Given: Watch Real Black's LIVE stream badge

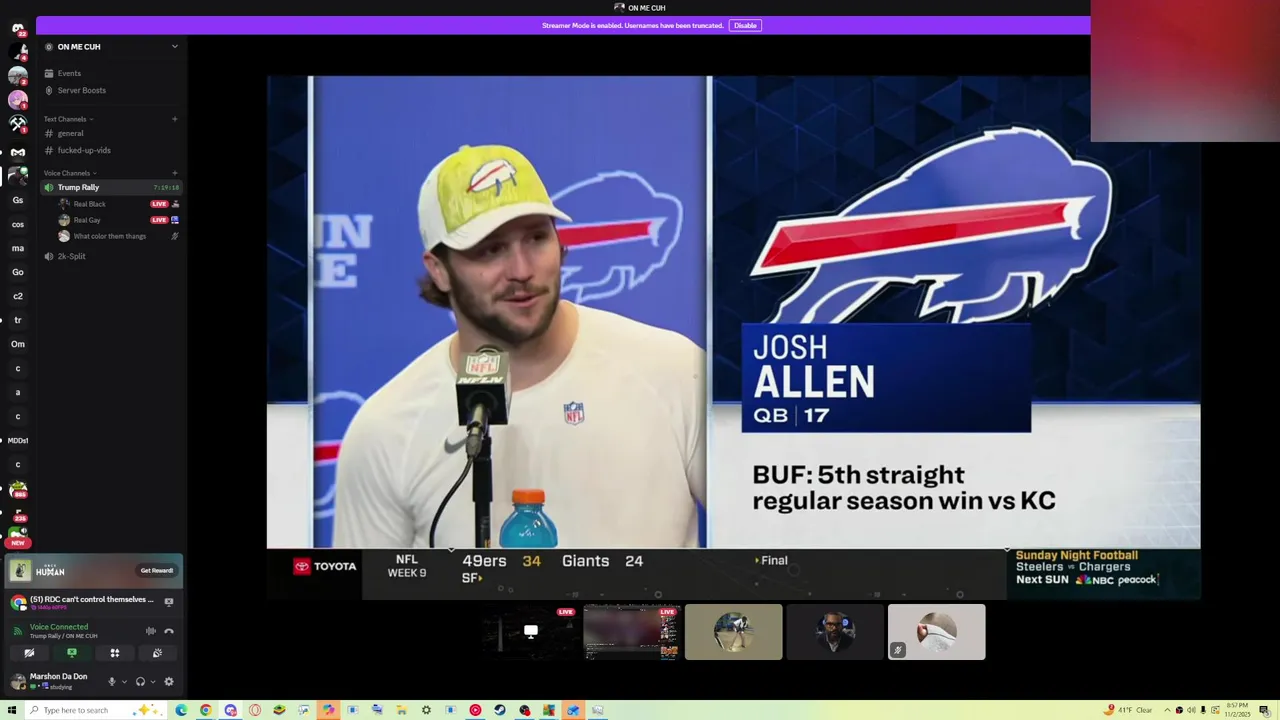Looking at the screenshot, I should click(158, 204).
